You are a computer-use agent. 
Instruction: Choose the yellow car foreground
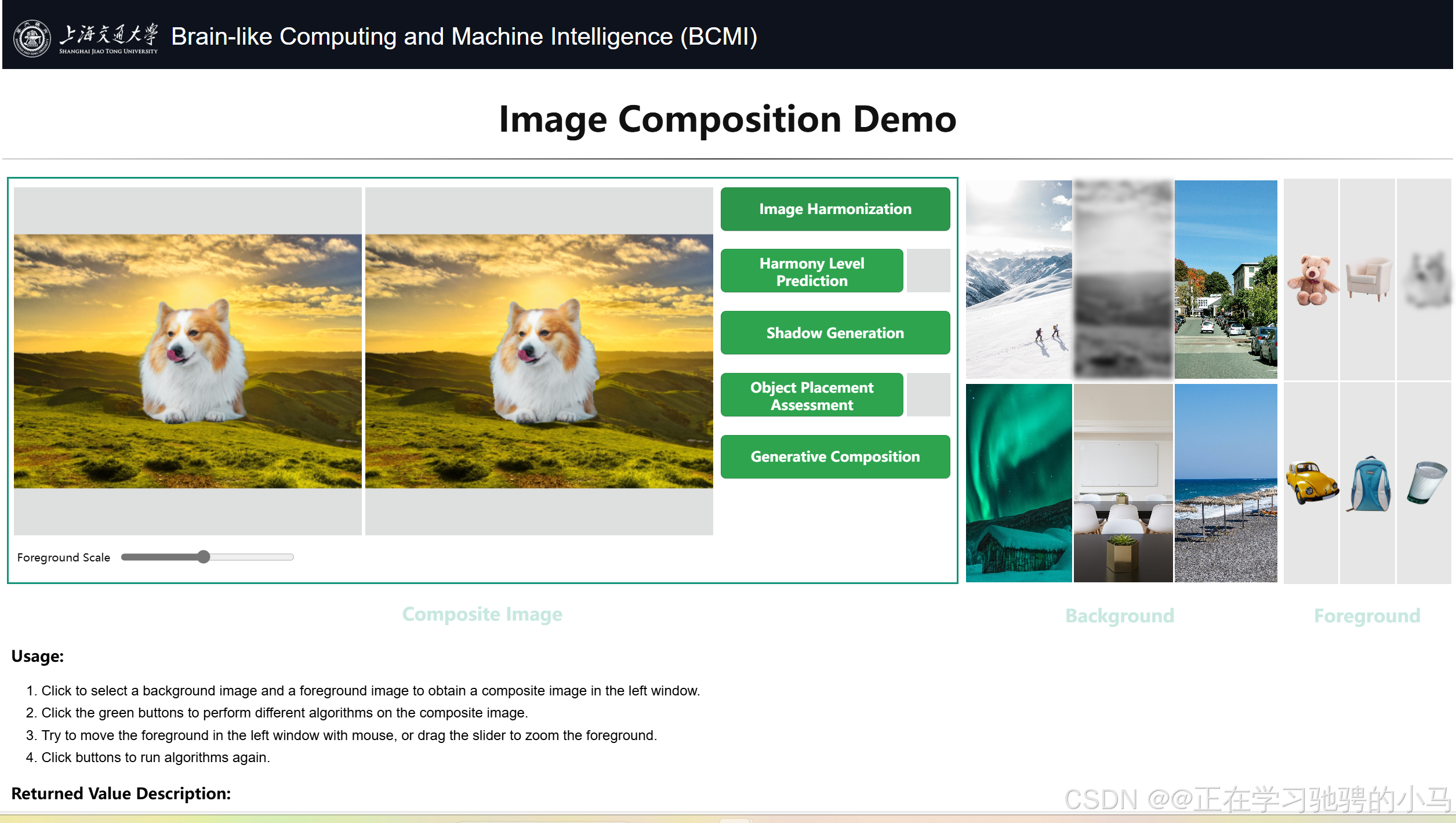pyautogui.click(x=1312, y=483)
